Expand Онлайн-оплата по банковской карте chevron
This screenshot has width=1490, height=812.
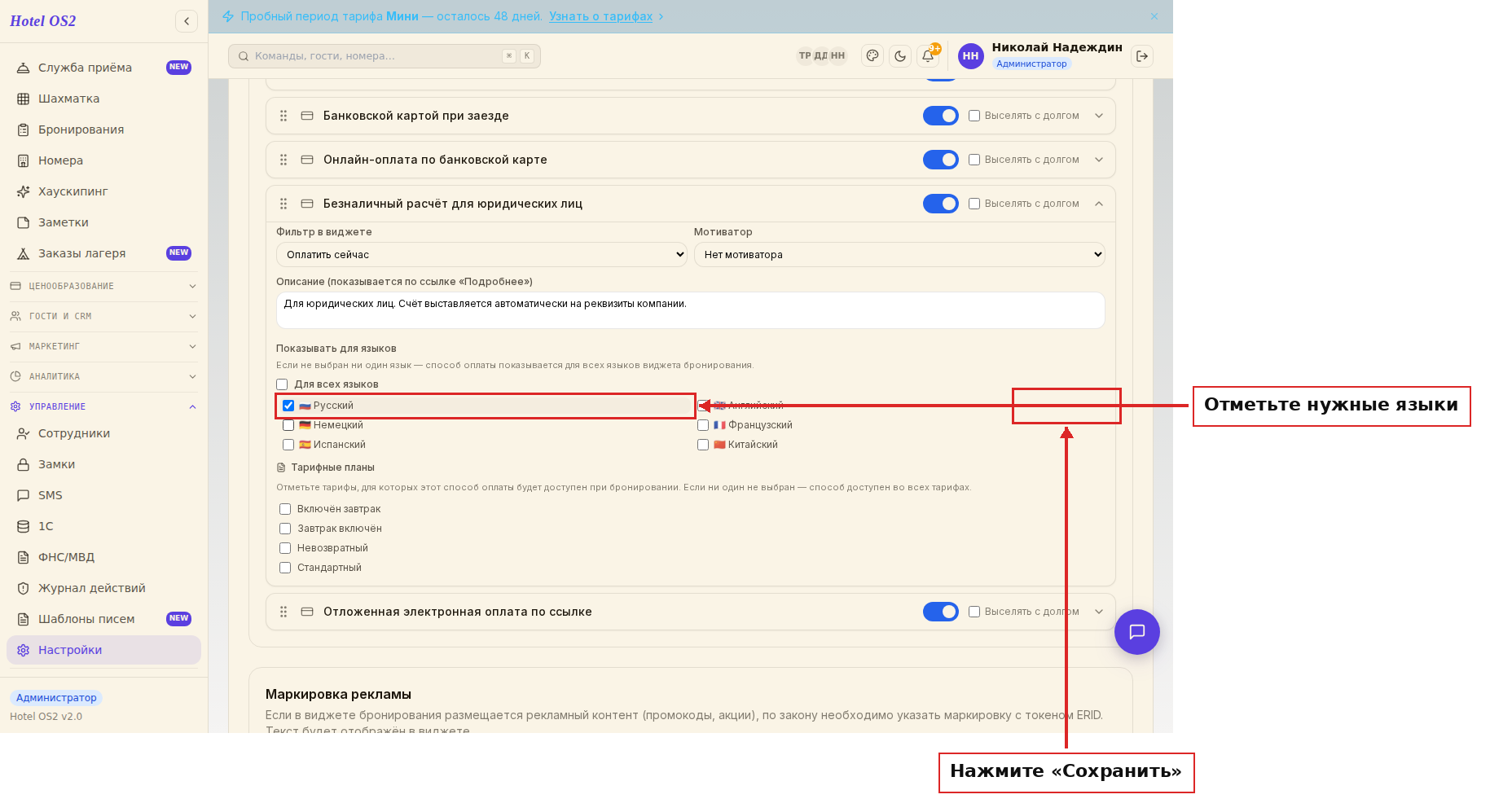click(x=1099, y=160)
